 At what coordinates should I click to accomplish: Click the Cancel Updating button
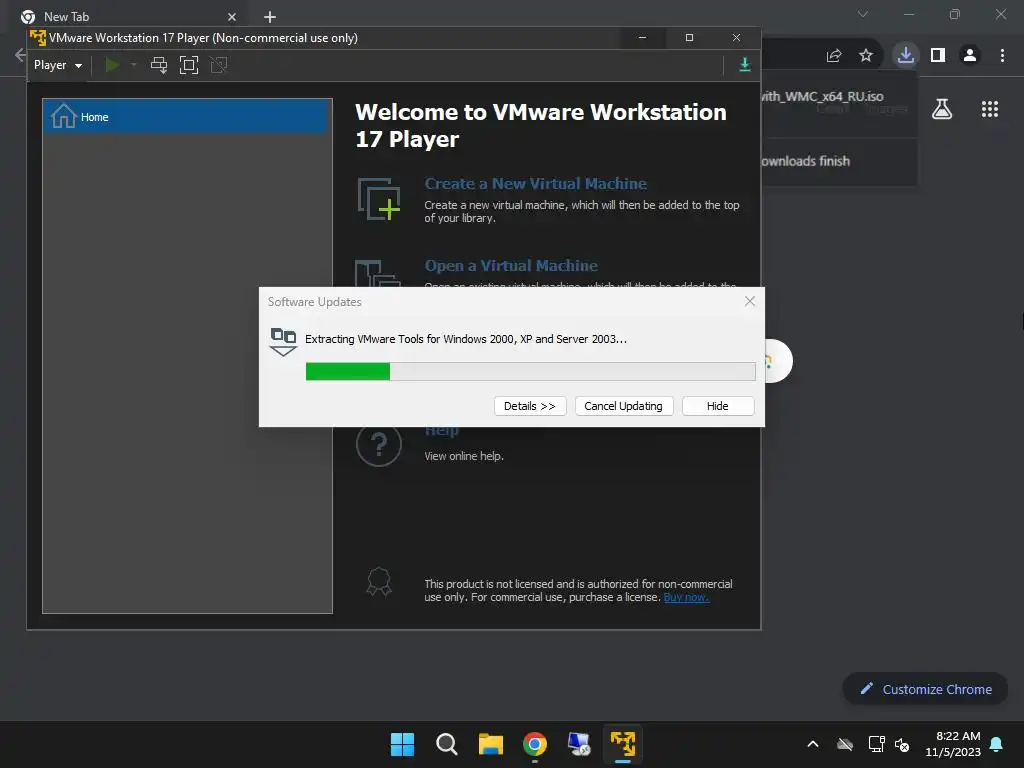624,406
